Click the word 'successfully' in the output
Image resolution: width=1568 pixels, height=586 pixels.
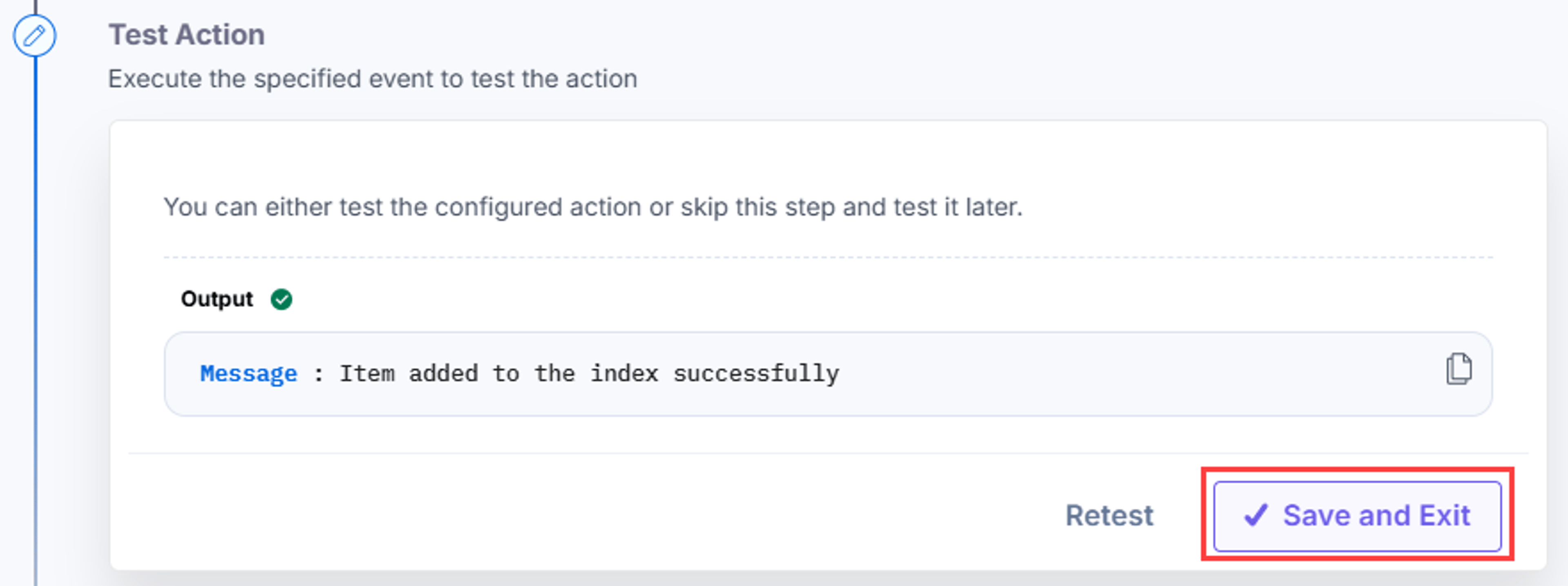click(x=756, y=373)
